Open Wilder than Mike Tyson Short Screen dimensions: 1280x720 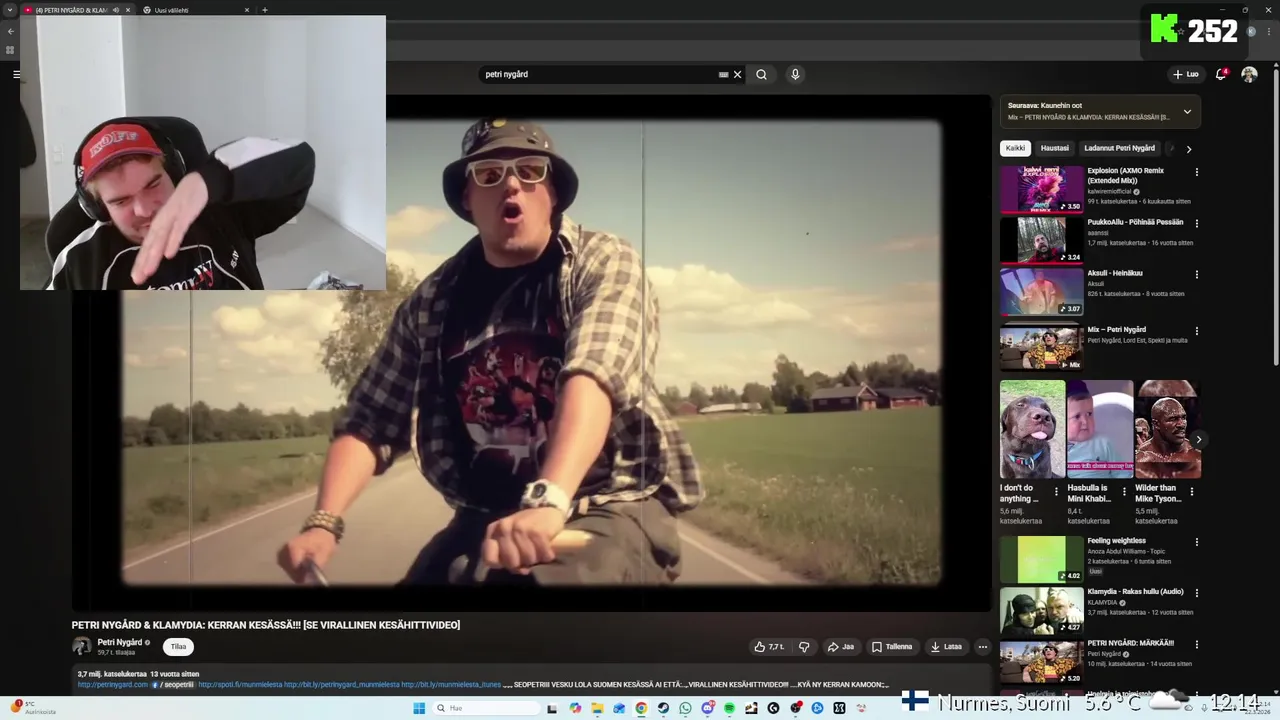click(x=1168, y=429)
